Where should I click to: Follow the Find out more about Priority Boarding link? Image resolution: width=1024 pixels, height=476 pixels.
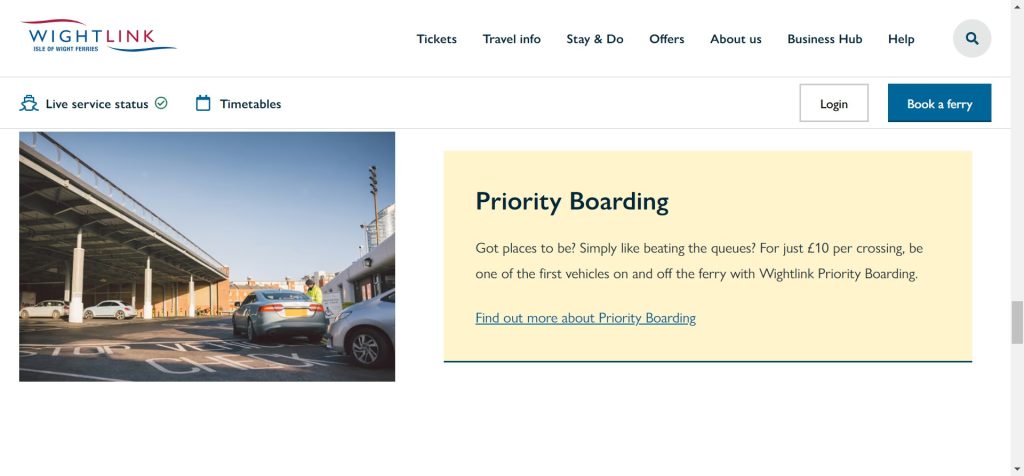pos(585,318)
